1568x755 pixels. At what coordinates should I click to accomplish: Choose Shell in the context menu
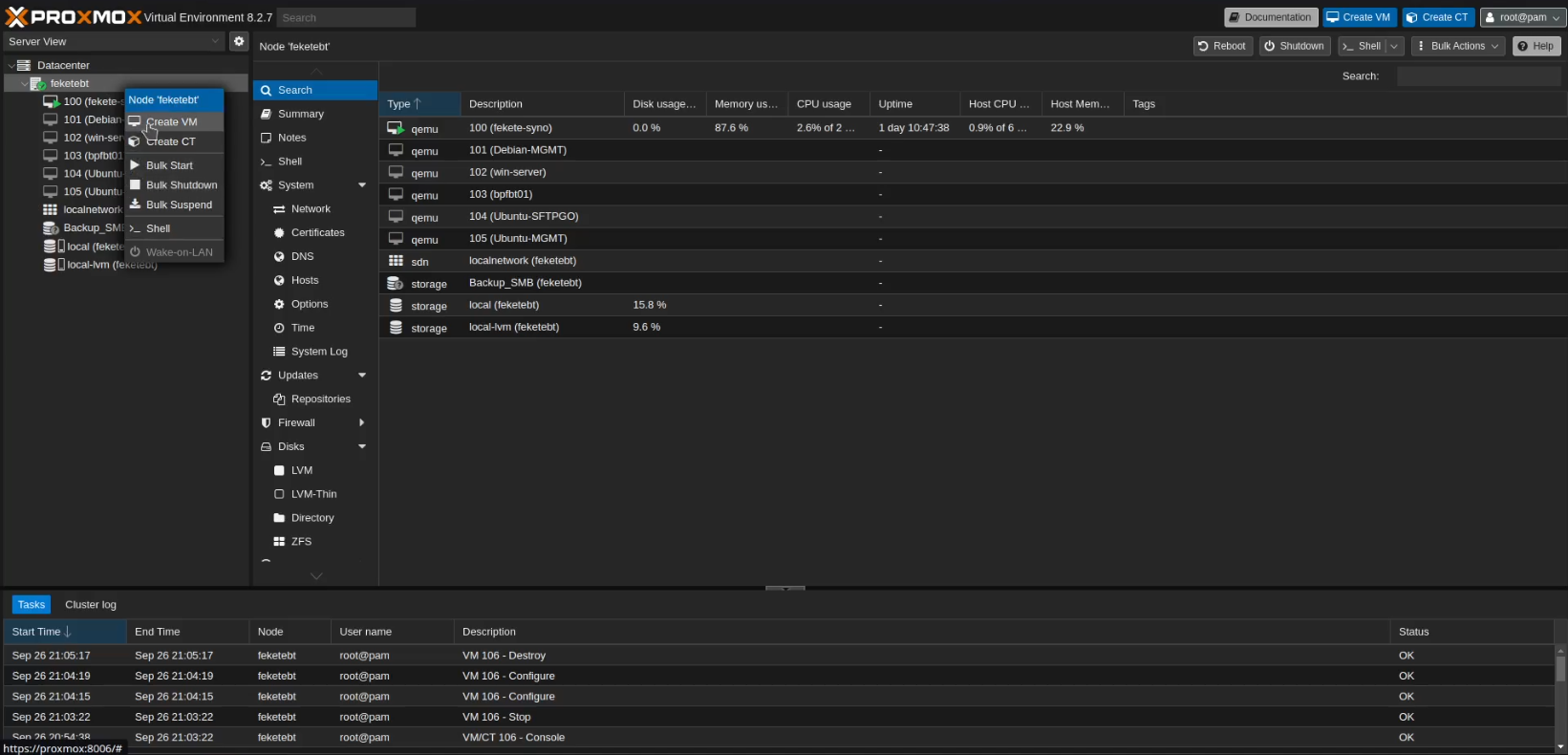coord(175,228)
